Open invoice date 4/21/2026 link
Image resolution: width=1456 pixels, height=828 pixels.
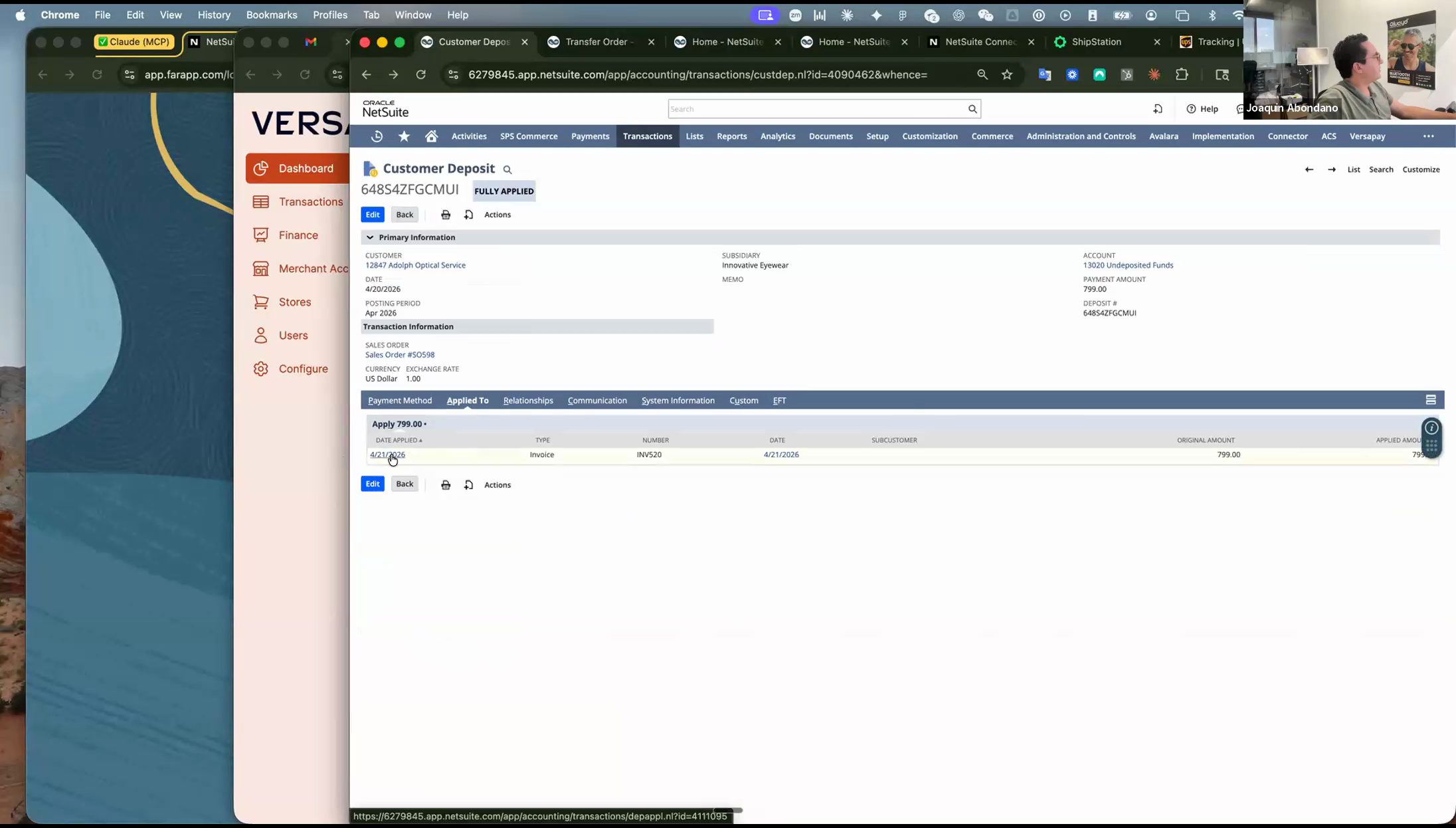tap(781, 455)
